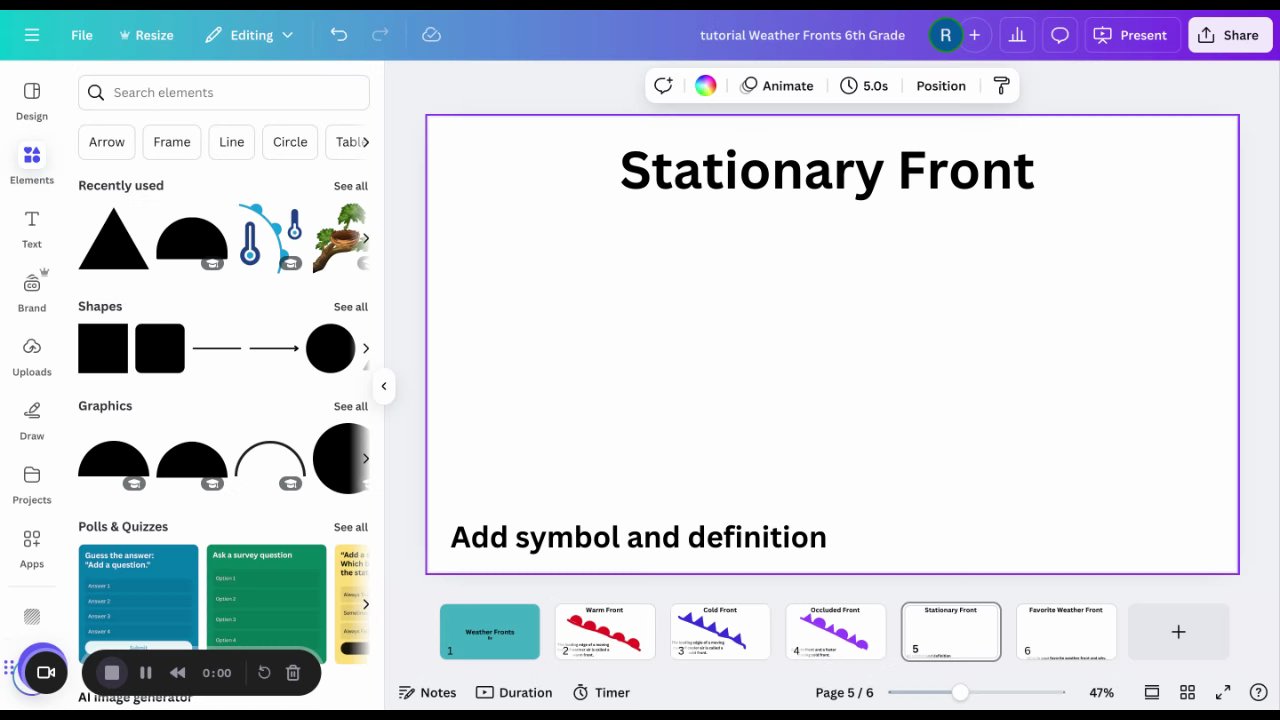1280x720 pixels.
Task: See all Recently used elements
Action: pyautogui.click(x=351, y=186)
